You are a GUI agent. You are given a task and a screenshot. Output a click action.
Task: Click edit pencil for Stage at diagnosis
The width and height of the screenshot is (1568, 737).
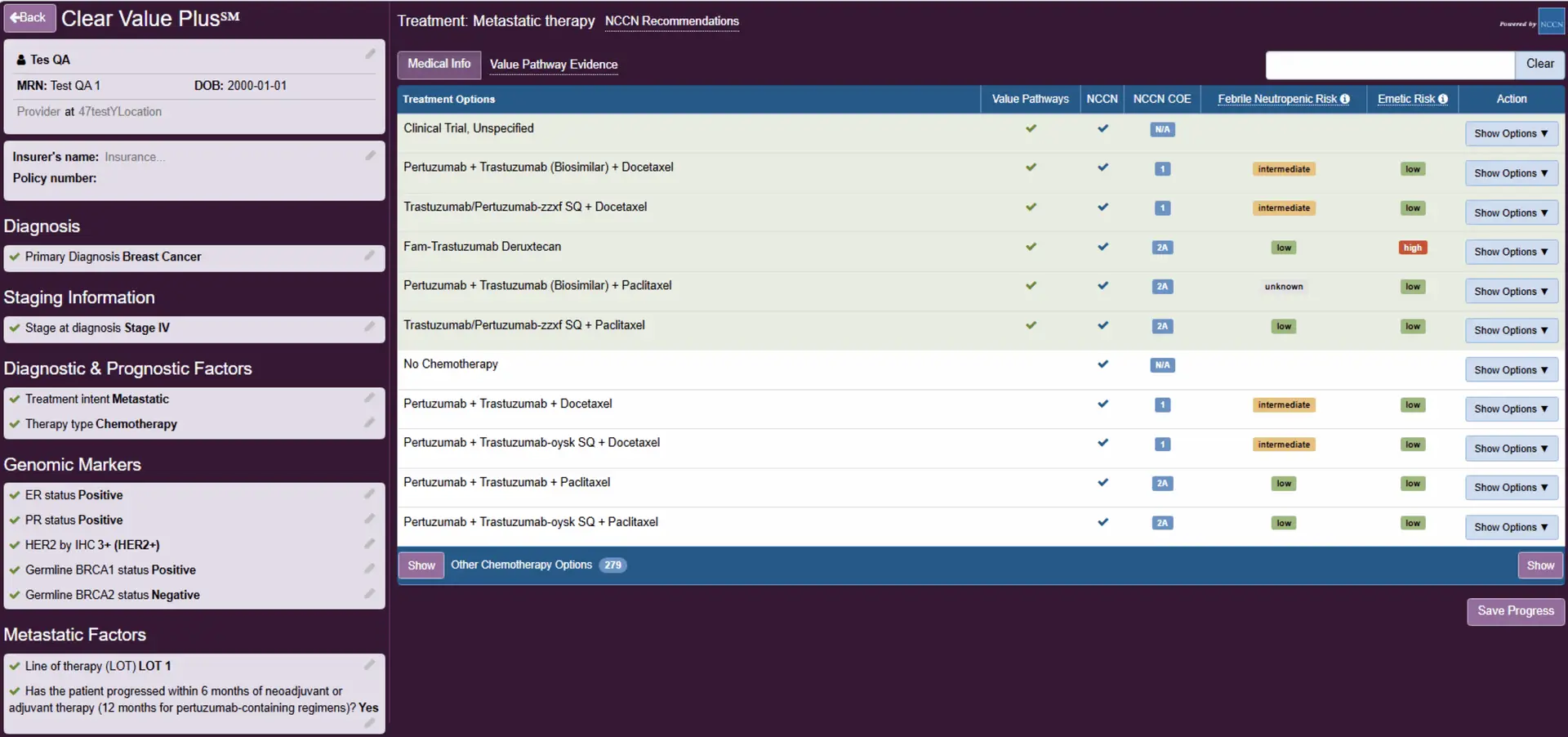(369, 327)
